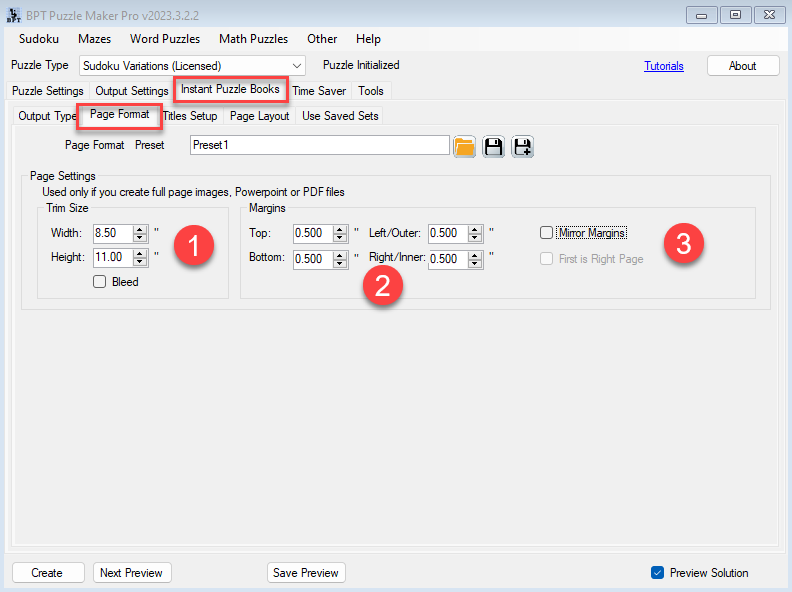Screen dimensions: 792x592
Task: Click the Save Preview button
Action: coord(306,573)
